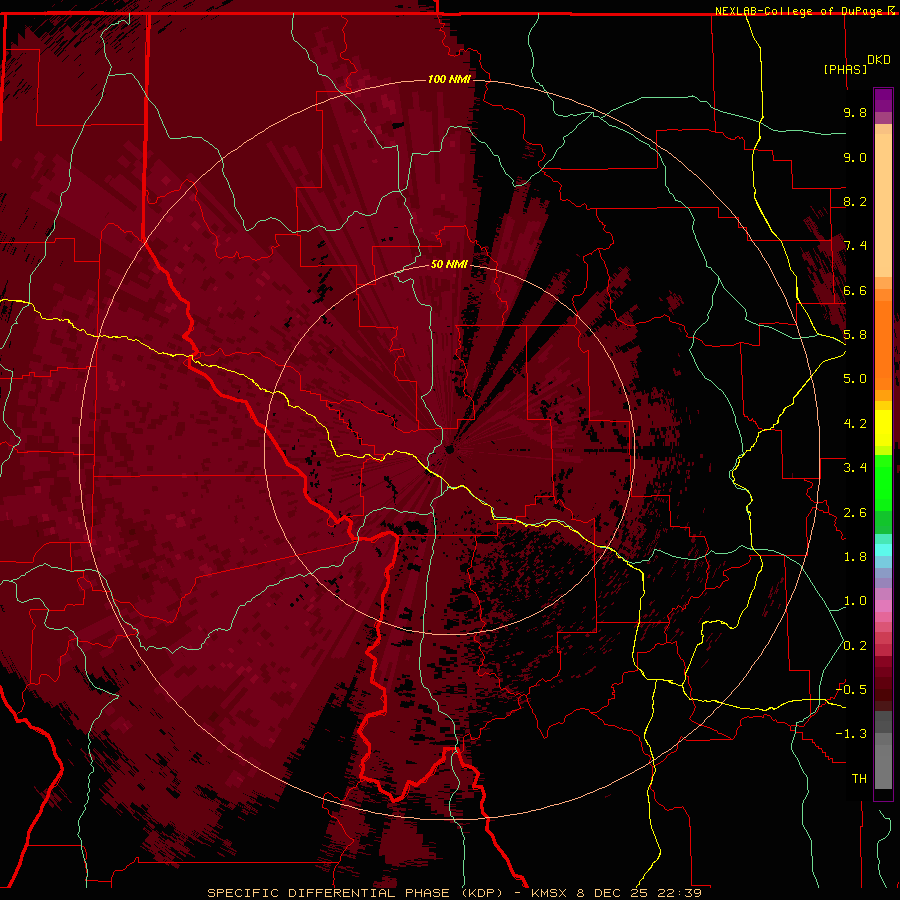The height and width of the screenshot is (900, 900).
Task: Click the 9.0 value on the color scale
Action: 855,157
